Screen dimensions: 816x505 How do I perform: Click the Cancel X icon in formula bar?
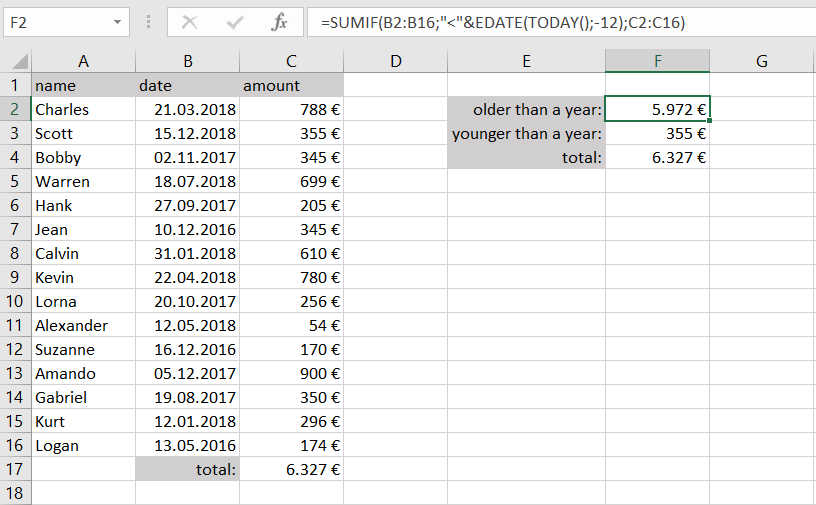tap(189, 22)
